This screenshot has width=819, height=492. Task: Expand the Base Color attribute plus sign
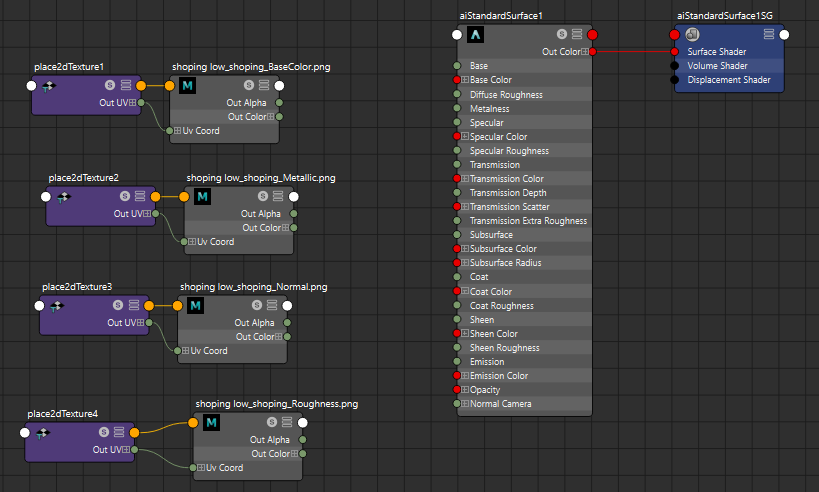pyautogui.click(x=465, y=80)
